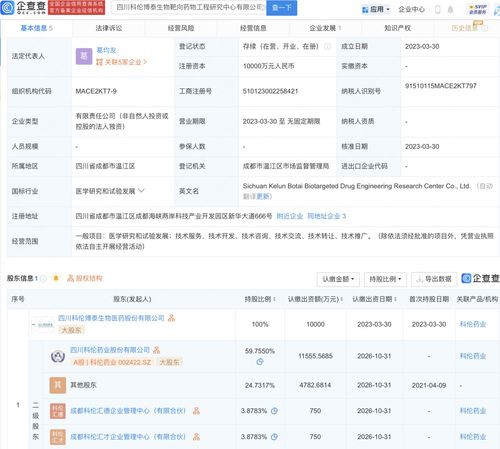The height and width of the screenshot is (449, 500).
Task: Click the 成都科伦汇德 orange logo
Action: pos(58,411)
